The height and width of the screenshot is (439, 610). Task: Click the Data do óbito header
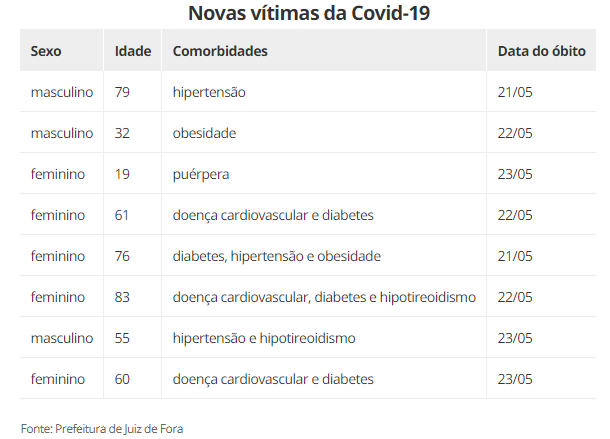tap(541, 51)
